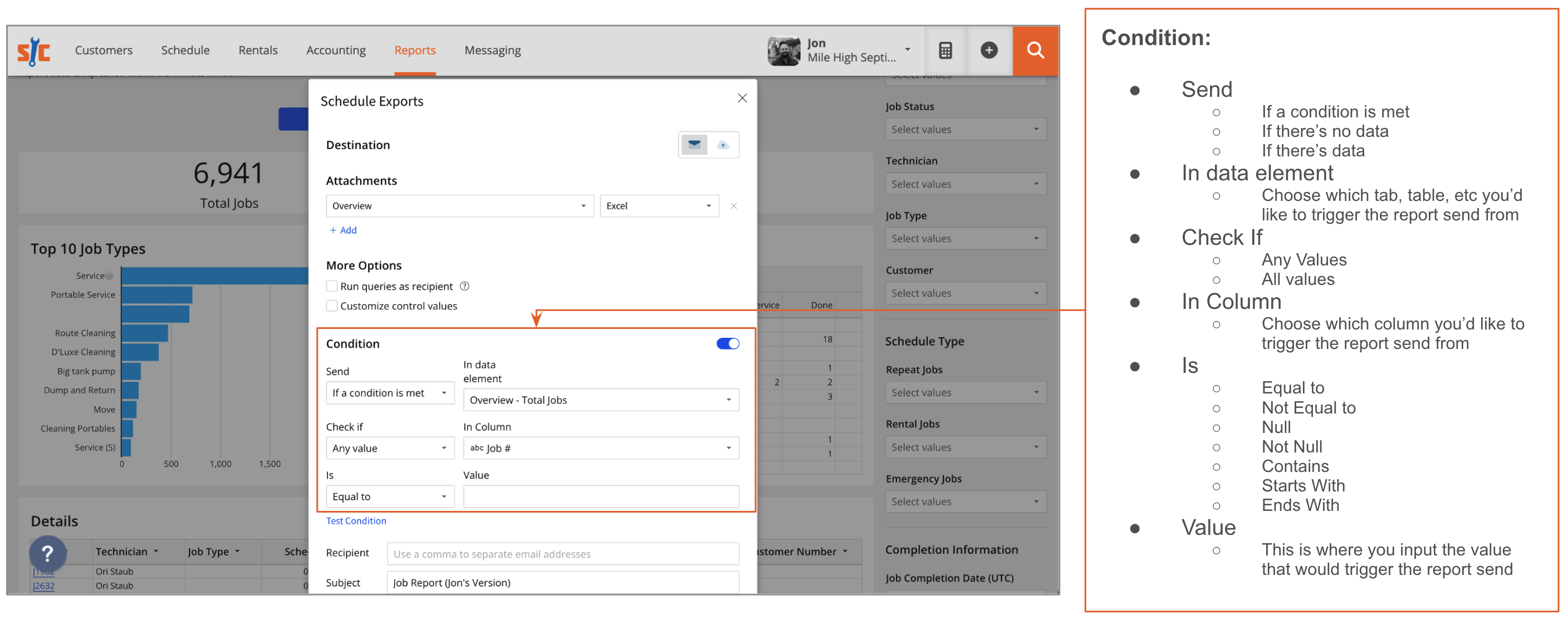Open the Emergency Jobs filter dropdown
This screenshot has height=620, width=1568.
coord(966,503)
